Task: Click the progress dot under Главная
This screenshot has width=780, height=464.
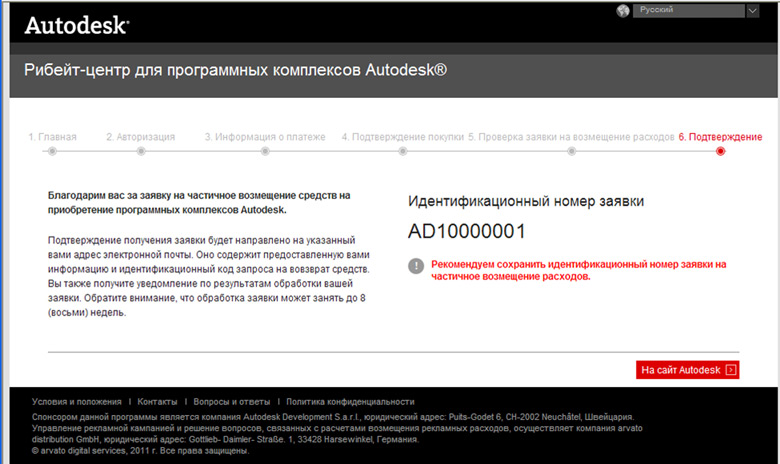Action: click(52, 151)
